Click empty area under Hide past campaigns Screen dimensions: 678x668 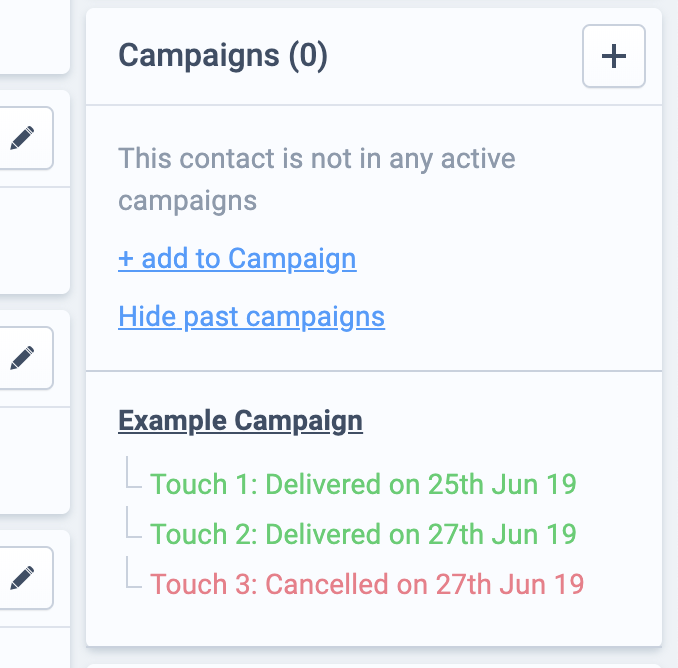[374, 351]
